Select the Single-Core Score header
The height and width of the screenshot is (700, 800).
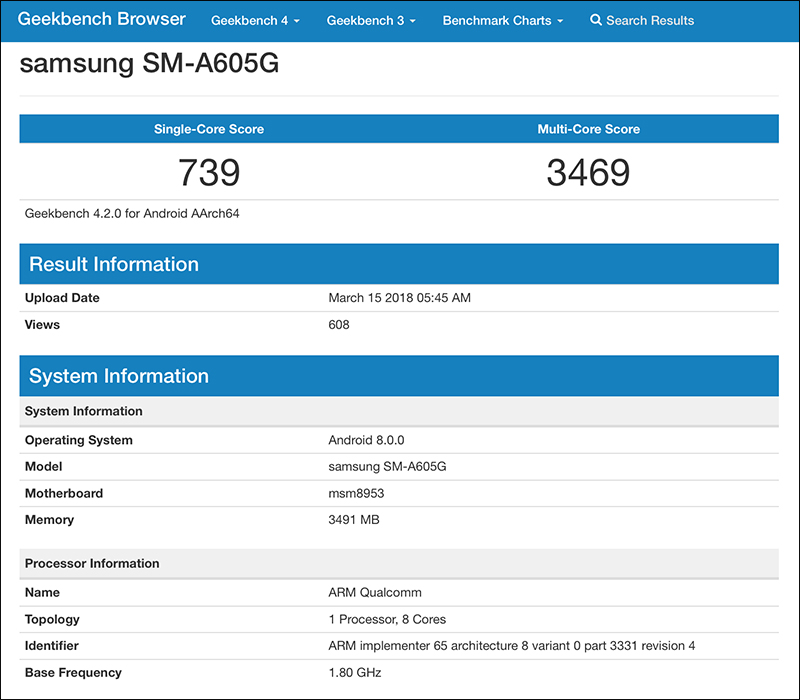click(x=209, y=128)
